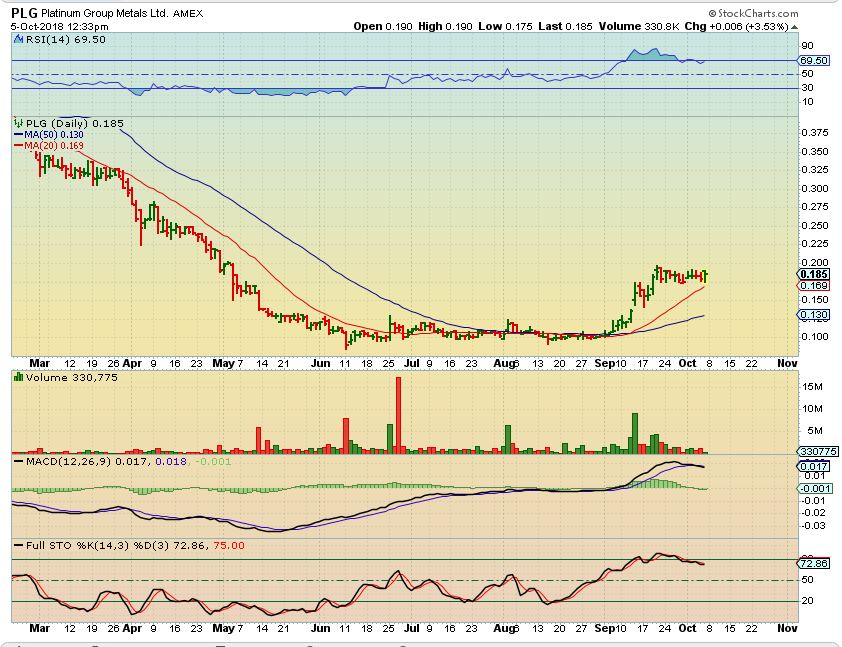842x647 pixels.
Task: Click the copyright symbol before StockCharts.com
Action: click(x=712, y=13)
